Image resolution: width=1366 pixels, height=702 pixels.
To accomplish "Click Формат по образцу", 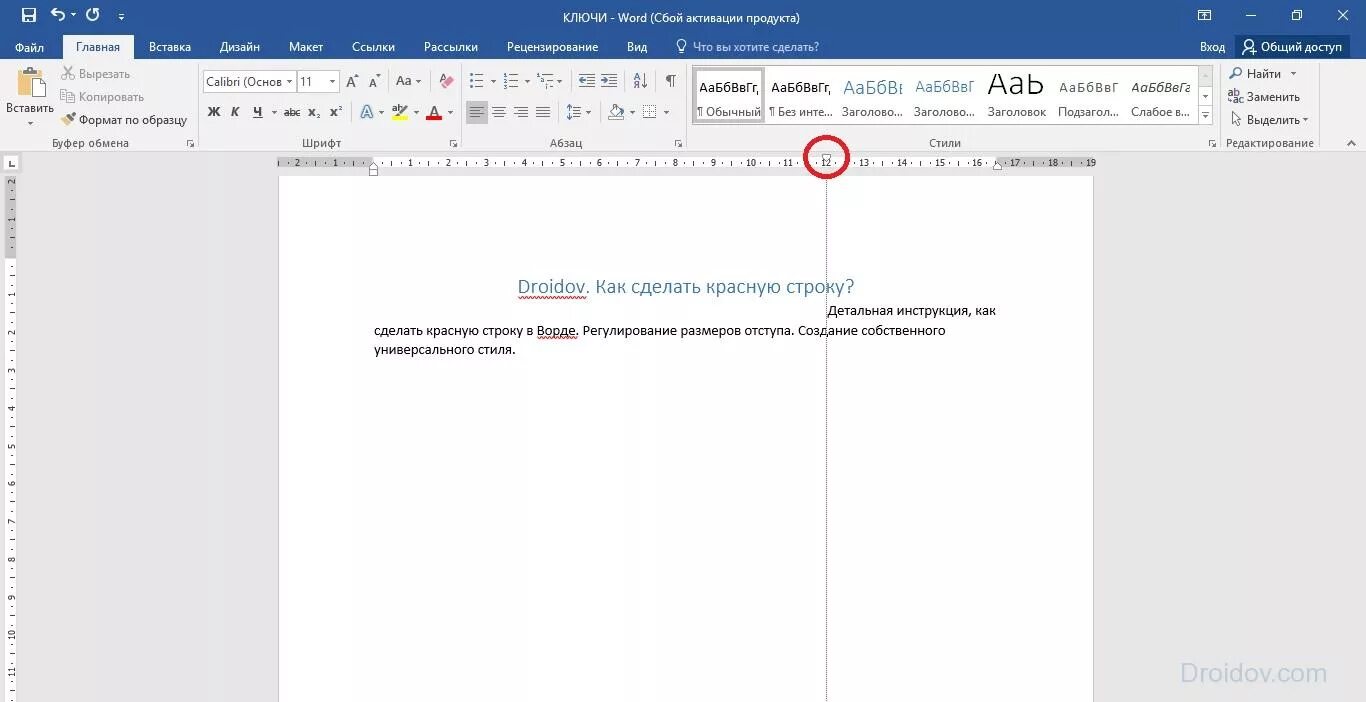I will point(124,120).
